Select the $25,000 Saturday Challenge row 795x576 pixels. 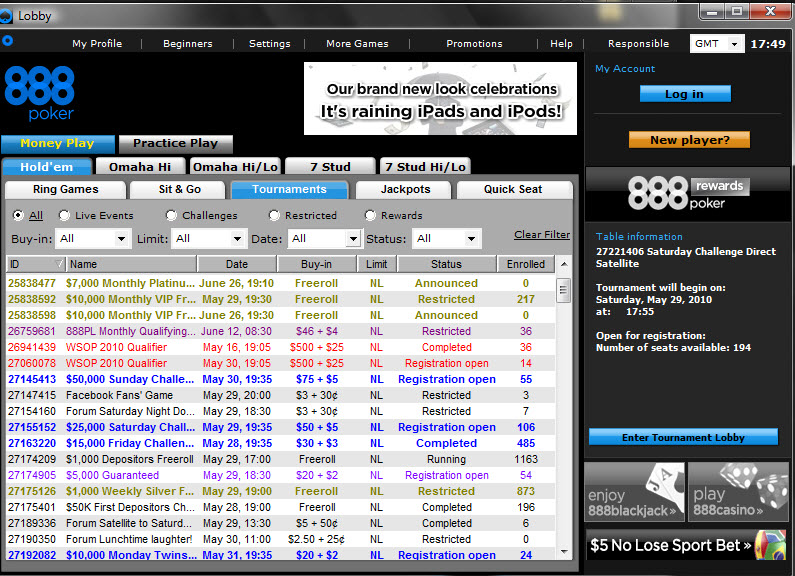(x=280, y=427)
